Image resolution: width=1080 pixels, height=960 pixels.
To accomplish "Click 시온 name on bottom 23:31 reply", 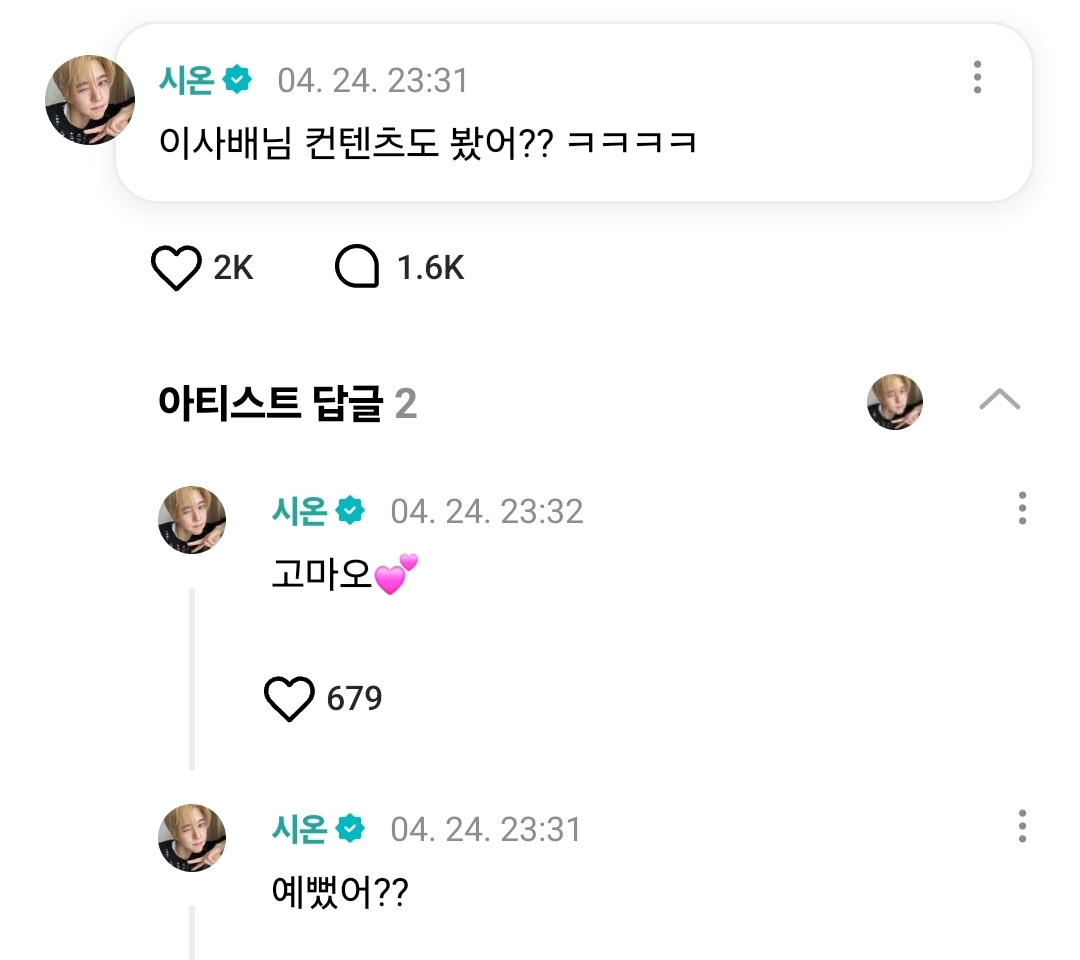I will (x=300, y=829).
